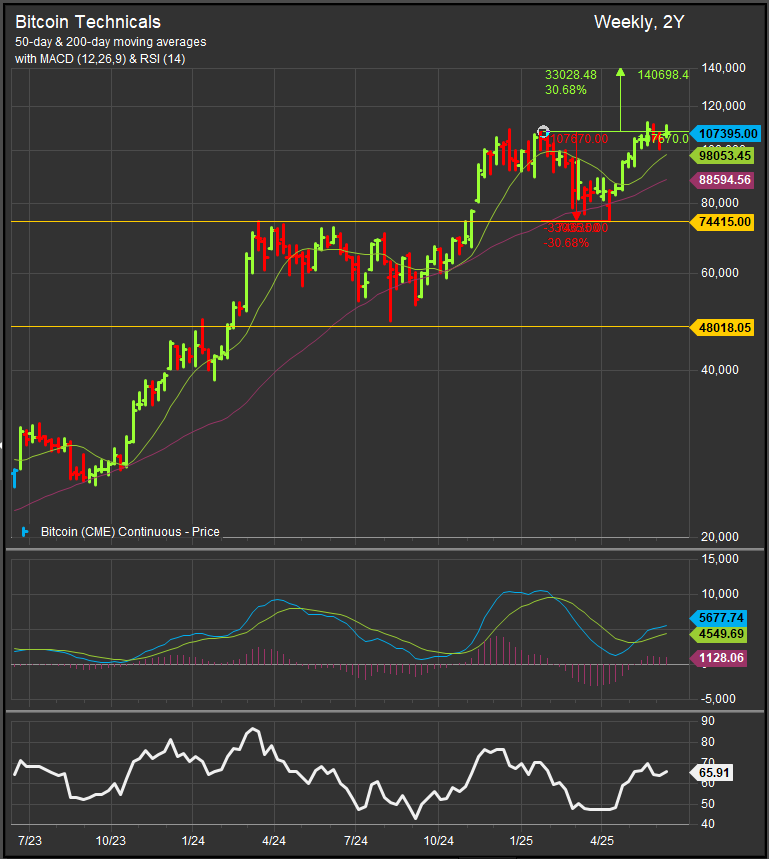This screenshot has width=769, height=859.
Task: Select the 48018.05 horizontal level tag
Action: click(x=722, y=328)
